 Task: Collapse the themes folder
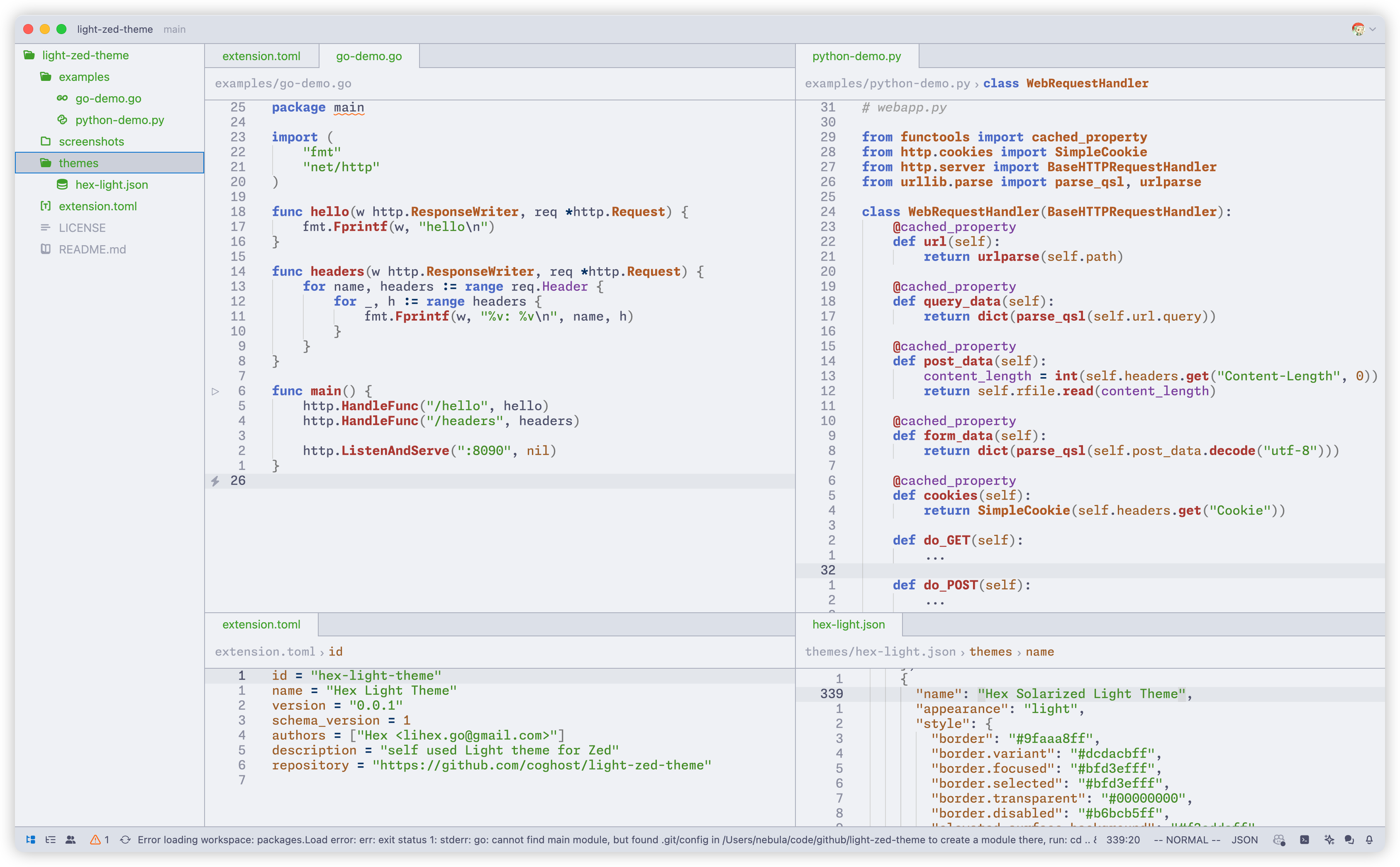[x=46, y=163]
